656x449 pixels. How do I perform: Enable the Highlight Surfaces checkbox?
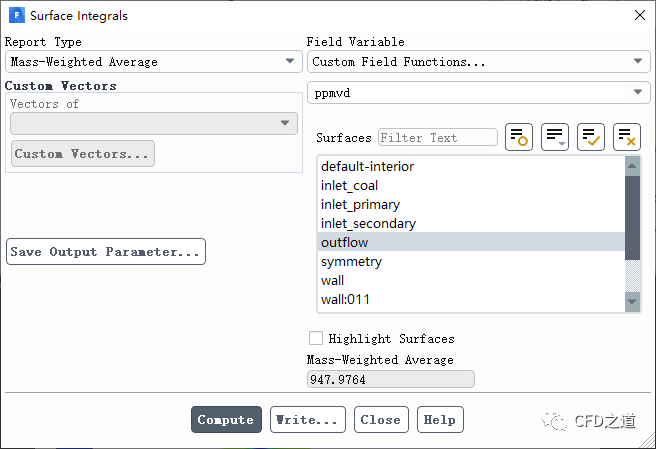point(316,339)
